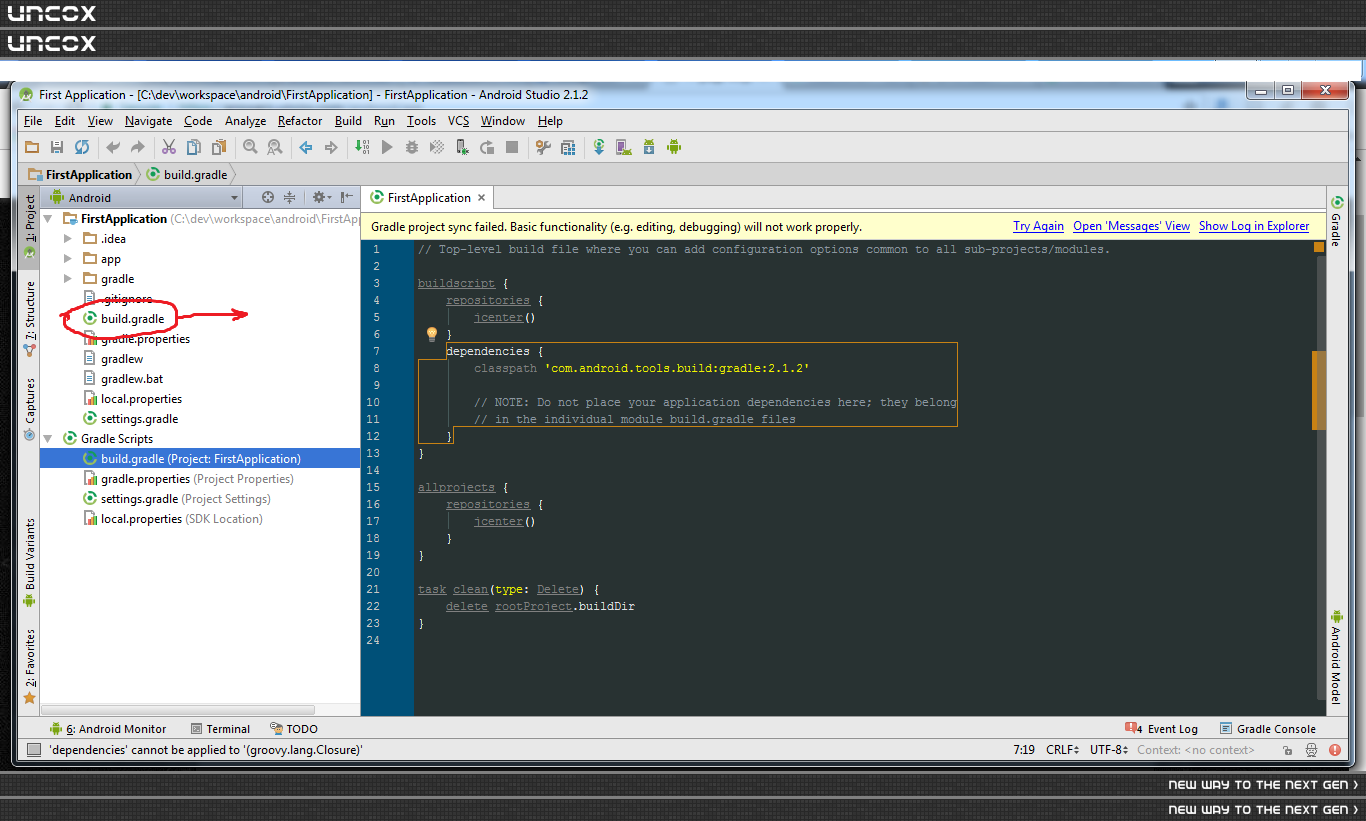Collapse the Gradle Scripts node

(x=48, y=438)
